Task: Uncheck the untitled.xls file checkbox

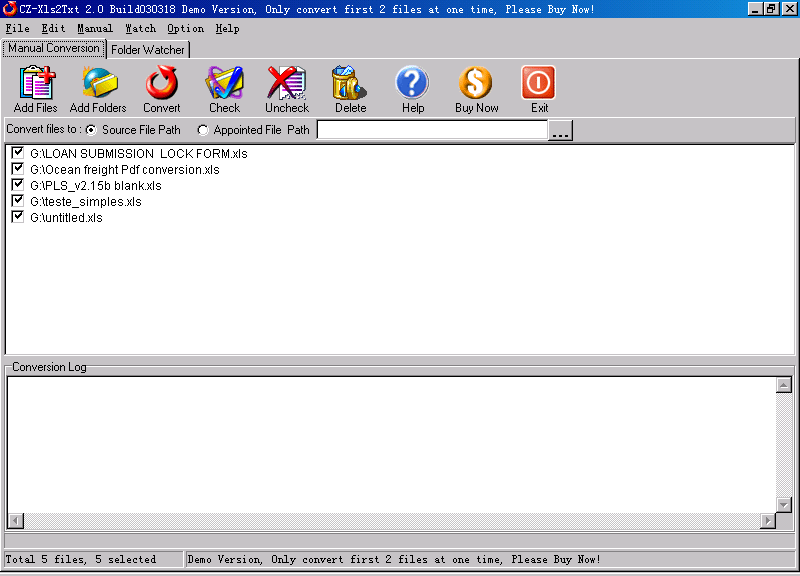Action: [18, 216]
